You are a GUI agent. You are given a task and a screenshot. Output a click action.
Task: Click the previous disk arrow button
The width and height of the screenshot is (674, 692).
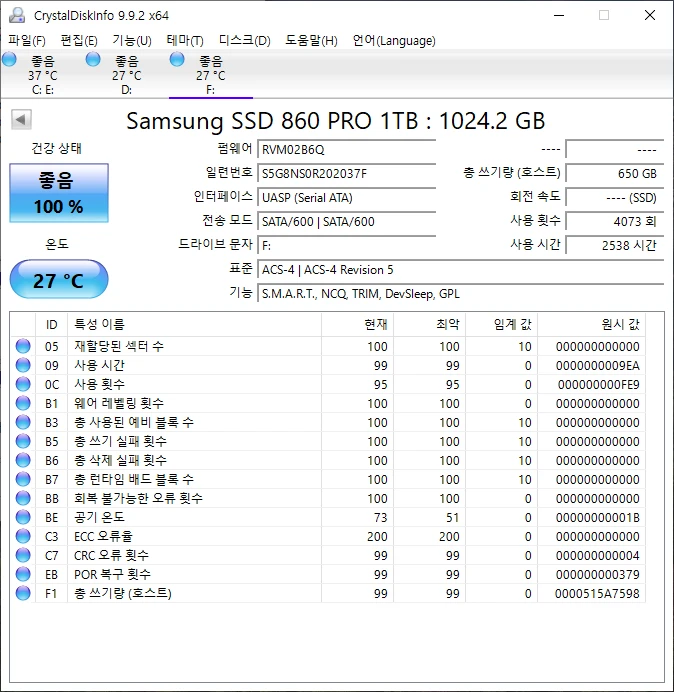(21, 120)
